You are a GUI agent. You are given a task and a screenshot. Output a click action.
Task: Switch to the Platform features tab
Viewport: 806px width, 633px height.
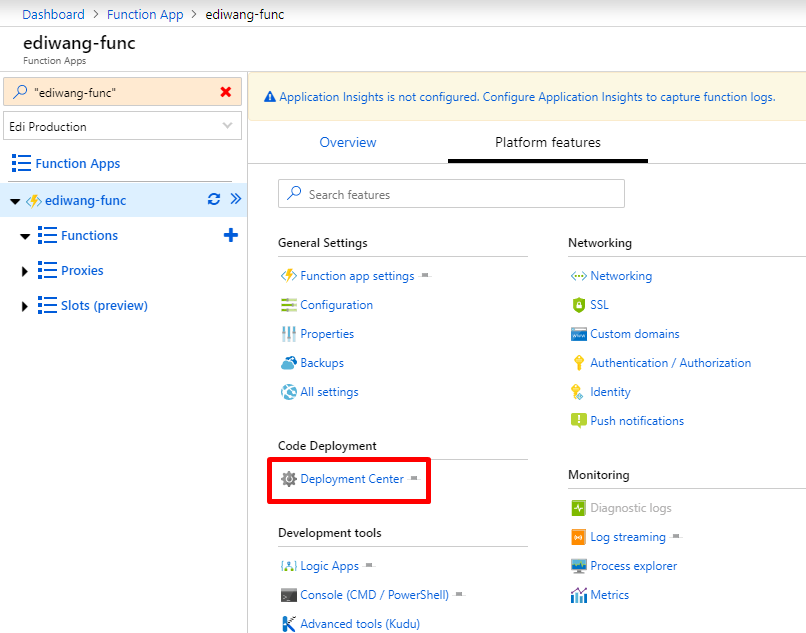tap(548, 142)
